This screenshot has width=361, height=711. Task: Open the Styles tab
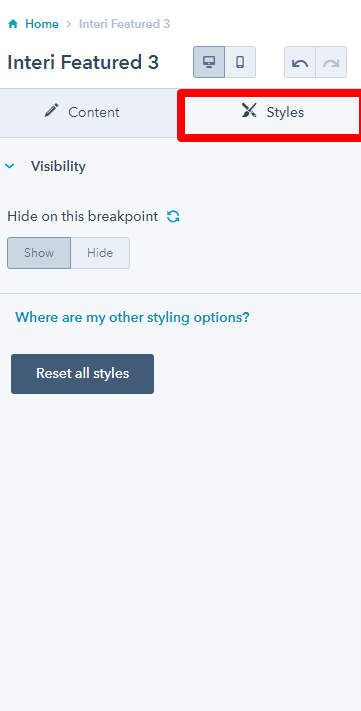(272, 112)
